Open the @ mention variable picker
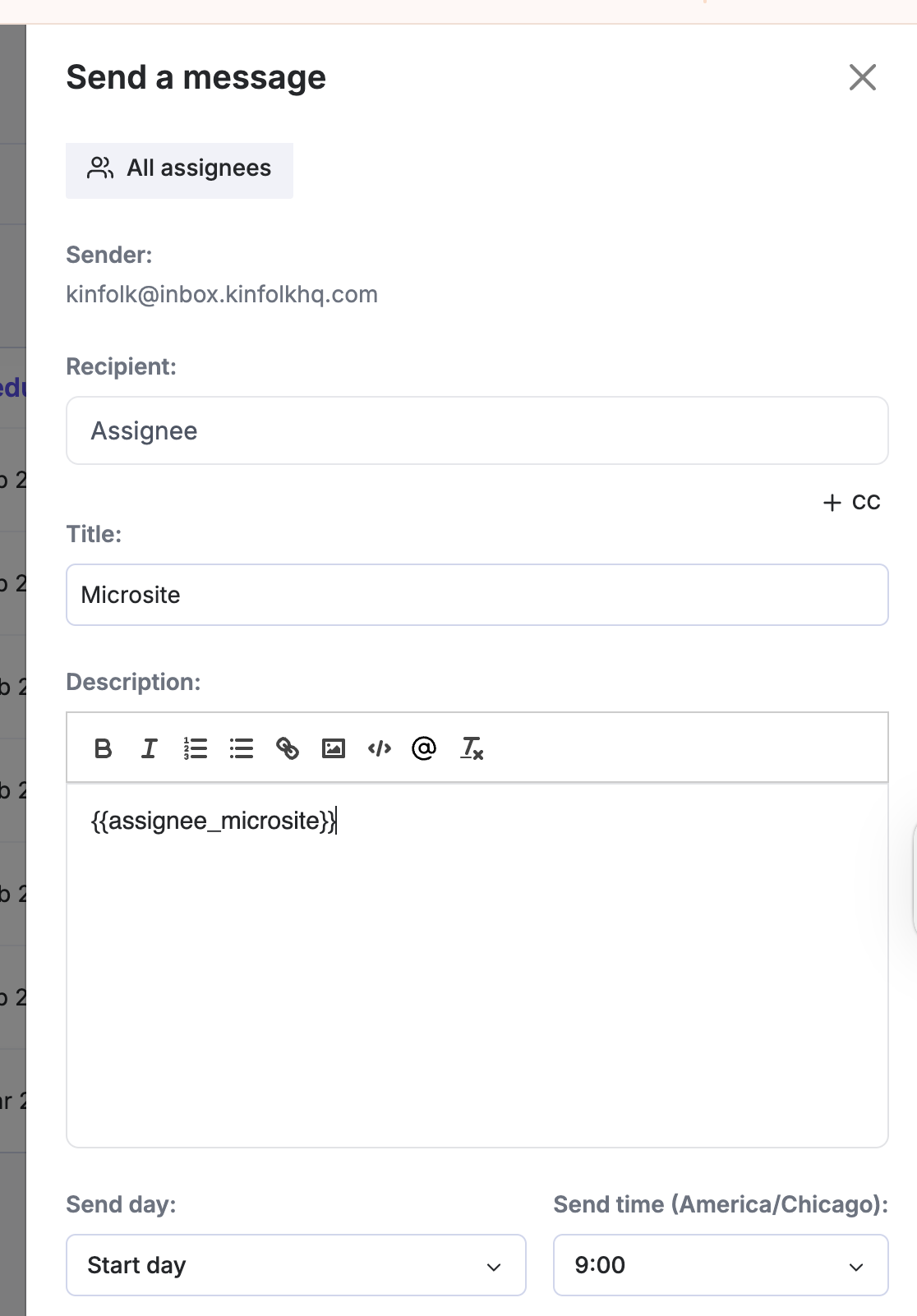 (424, 748)
